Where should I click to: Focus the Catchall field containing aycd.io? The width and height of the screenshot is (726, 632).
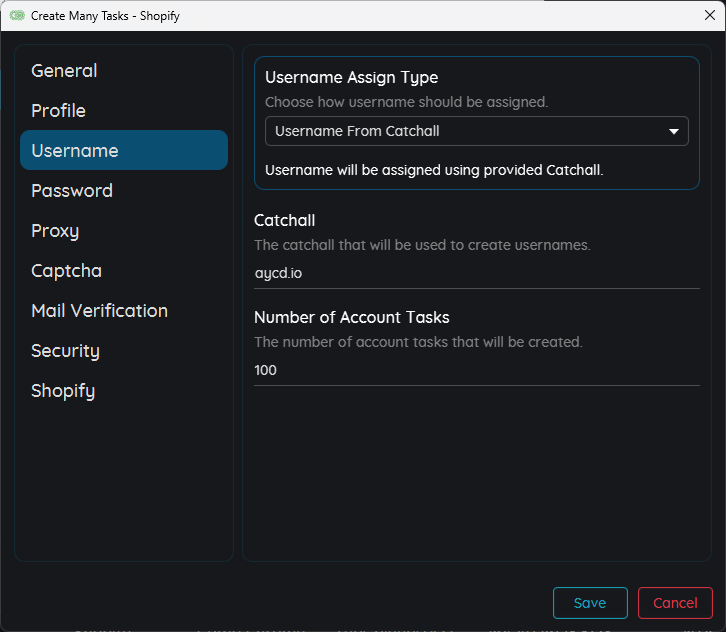coord(476,273)
